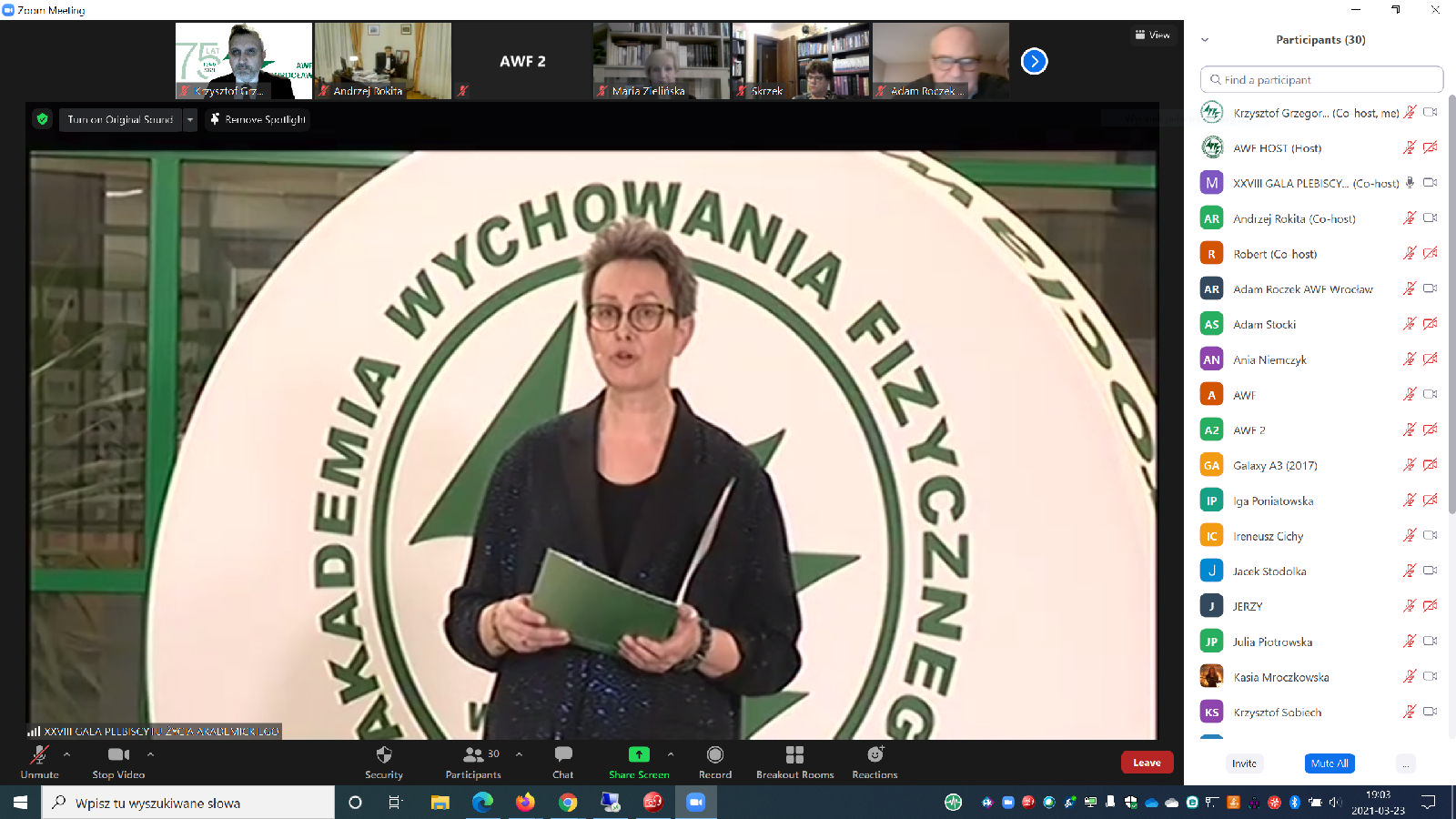Unmute the microphone in the Zoom toolbar
Viewport: 1456px width, 819px height.
(39, 762)
